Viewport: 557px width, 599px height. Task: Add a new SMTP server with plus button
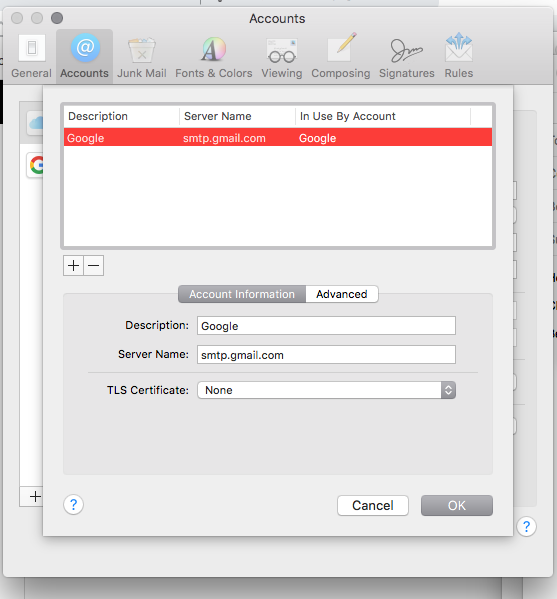click(x=73, y=266)
